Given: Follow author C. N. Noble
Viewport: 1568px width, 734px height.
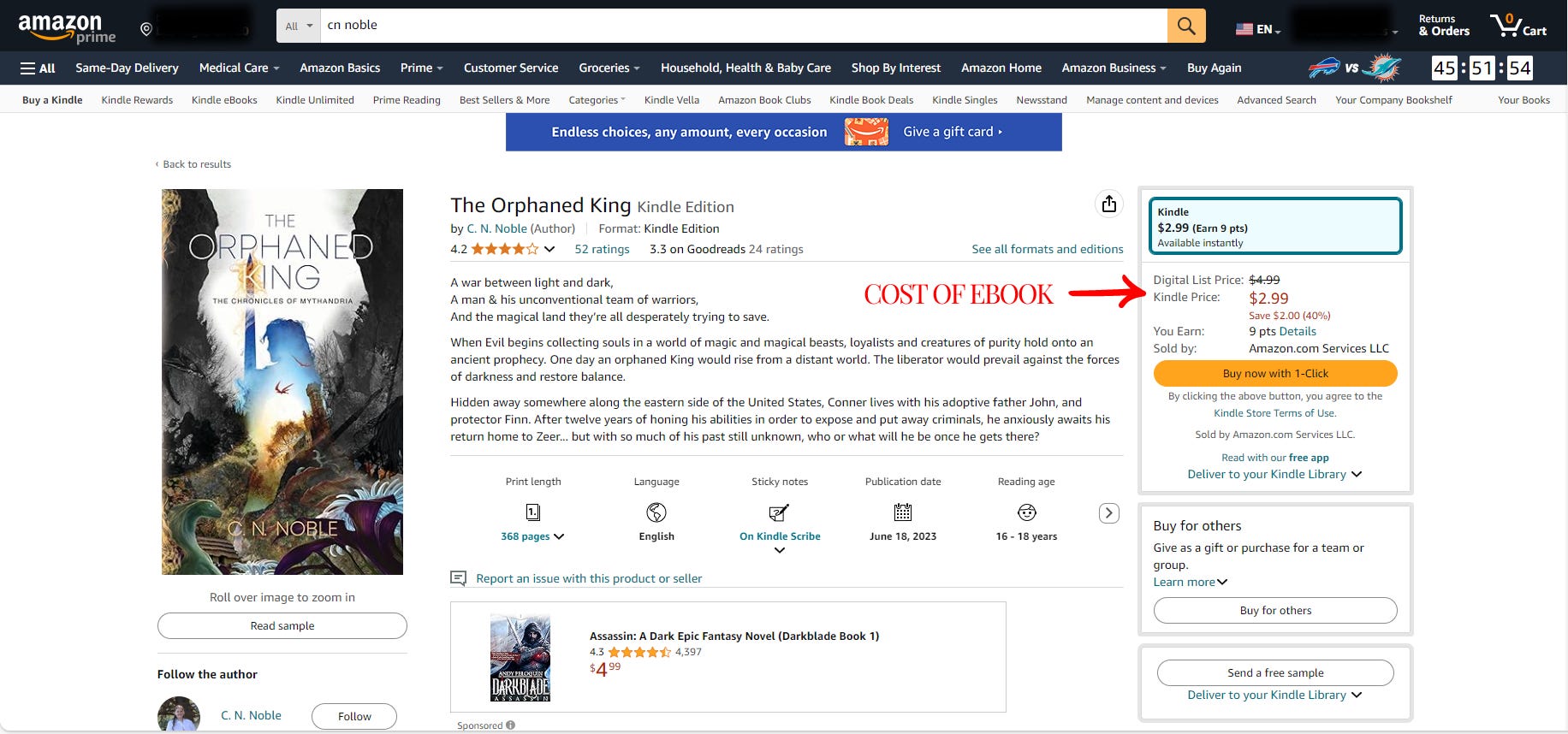Looking at the screenshot, I should [354, 717].
